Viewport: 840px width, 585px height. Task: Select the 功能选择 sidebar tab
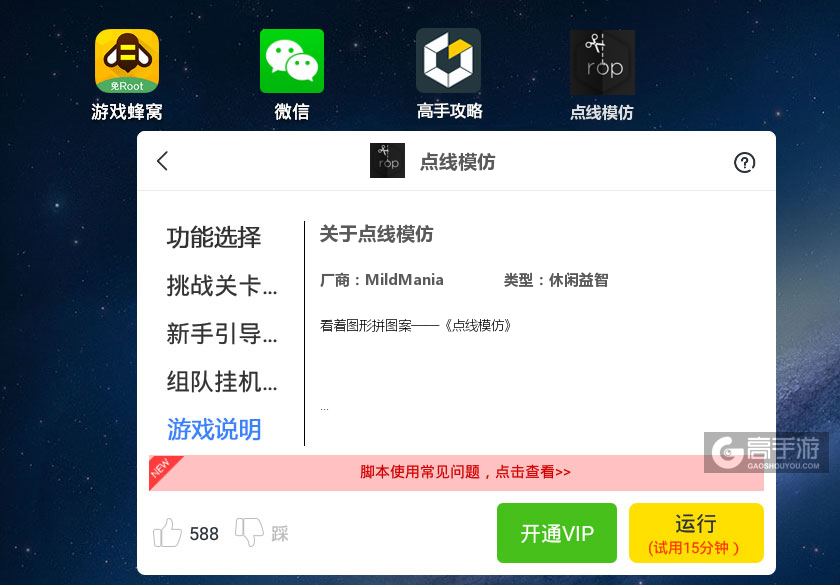pos(214,237)
